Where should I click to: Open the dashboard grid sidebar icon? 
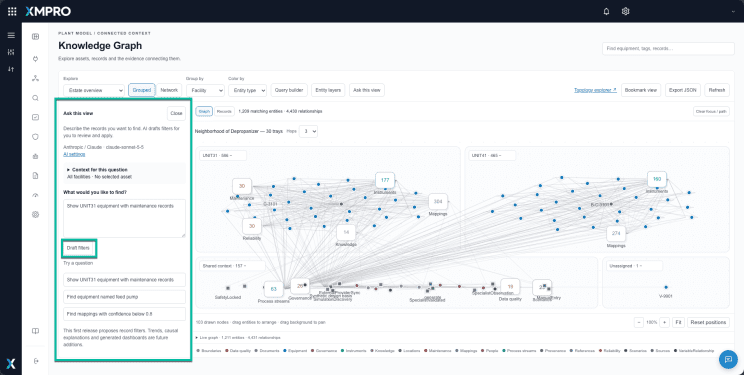(x=36, y=37)
